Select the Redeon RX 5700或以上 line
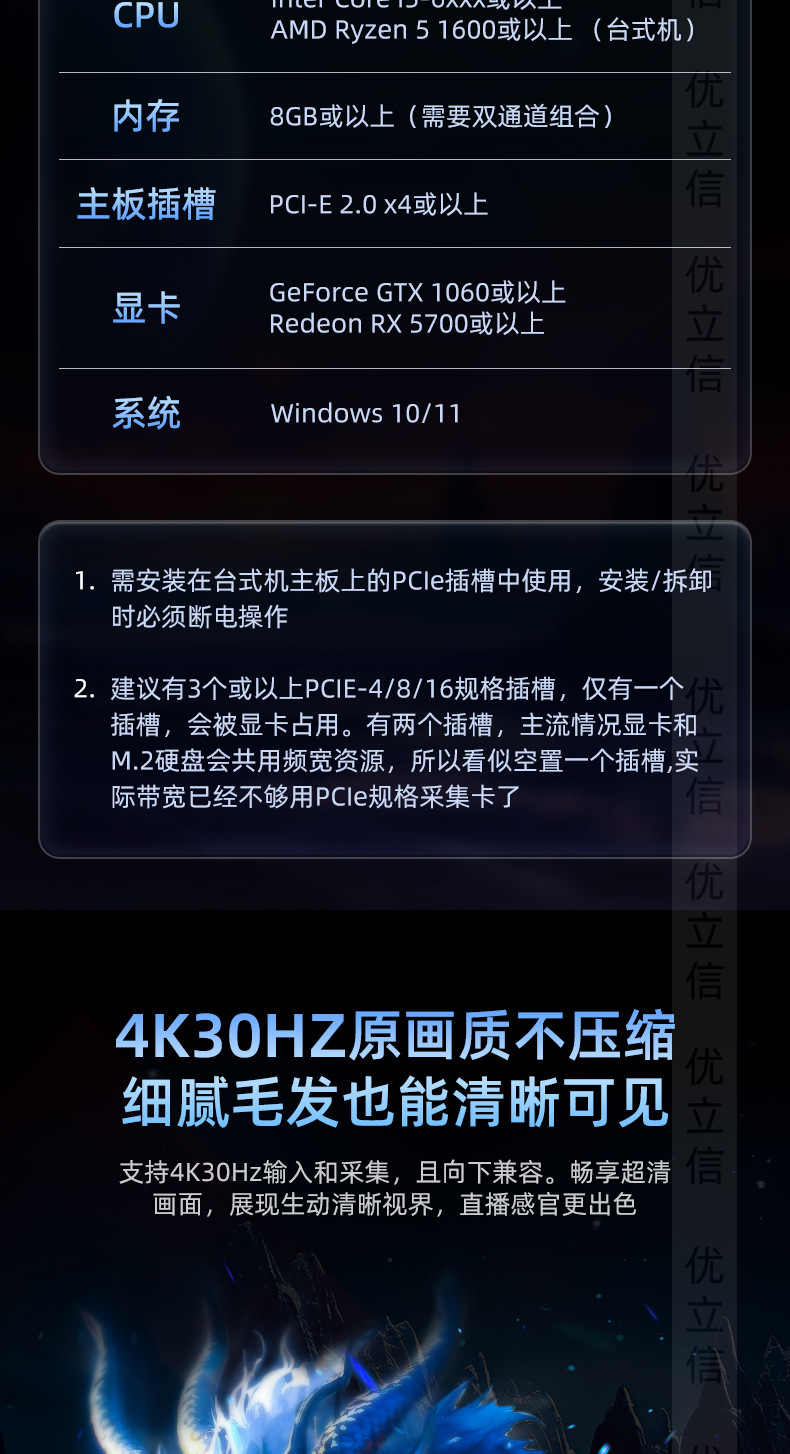 407,323
